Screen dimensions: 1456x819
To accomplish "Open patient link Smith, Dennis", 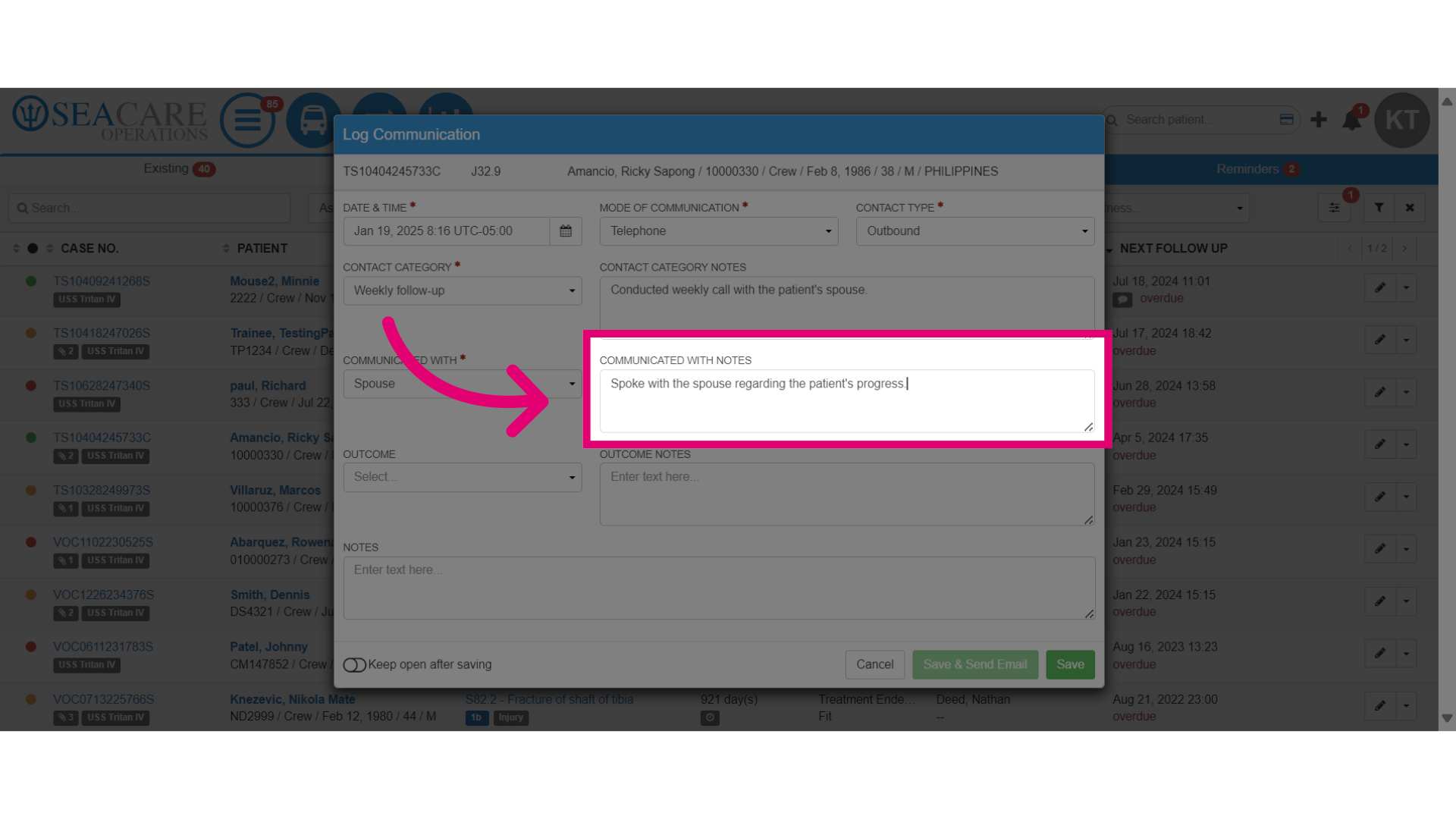I will click(270, 595).
